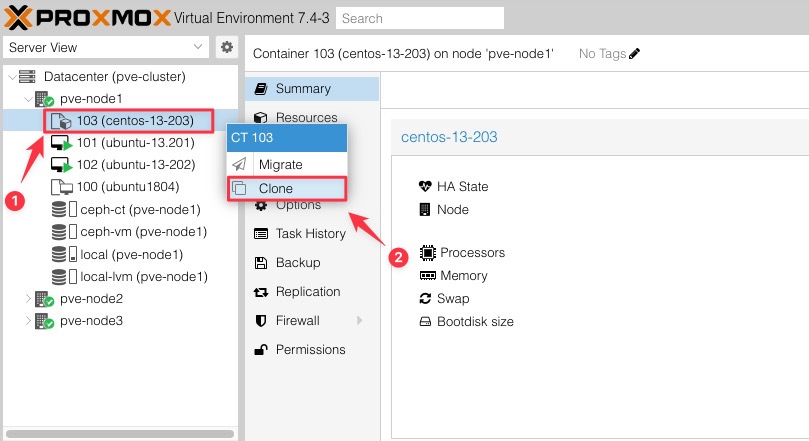Viewport: 809px width, 441px height.
Task: Click the Clone copy icon in context menu
Action: click(239, 188)
